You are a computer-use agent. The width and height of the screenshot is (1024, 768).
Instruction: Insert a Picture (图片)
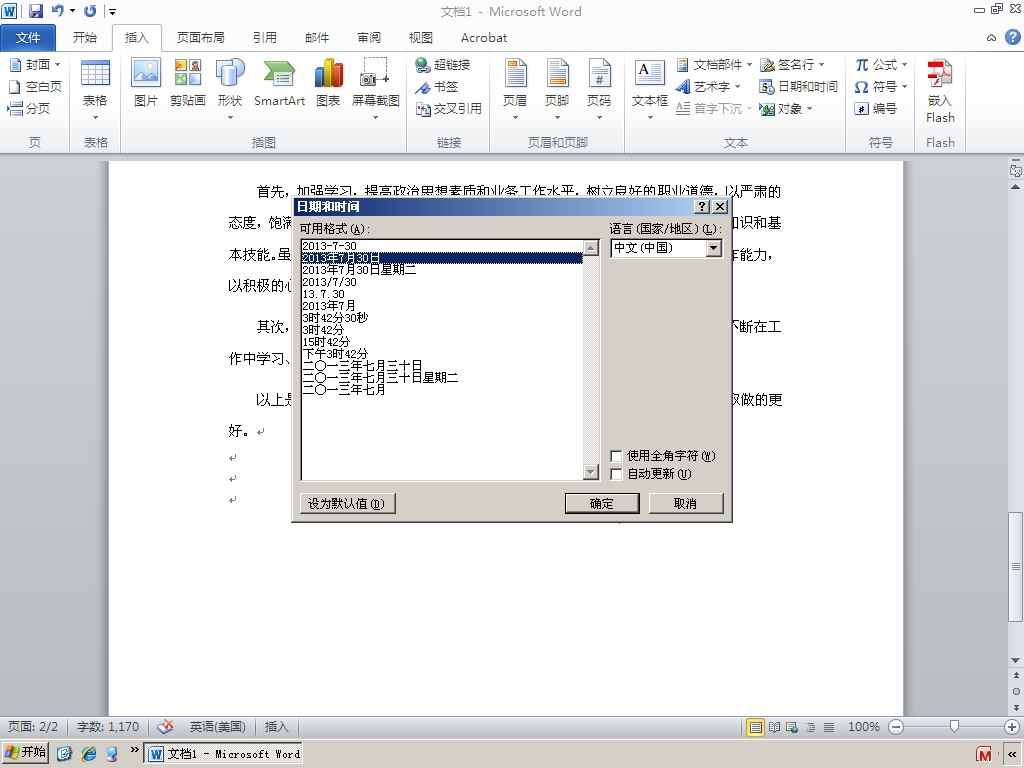(x=146, y=84)
